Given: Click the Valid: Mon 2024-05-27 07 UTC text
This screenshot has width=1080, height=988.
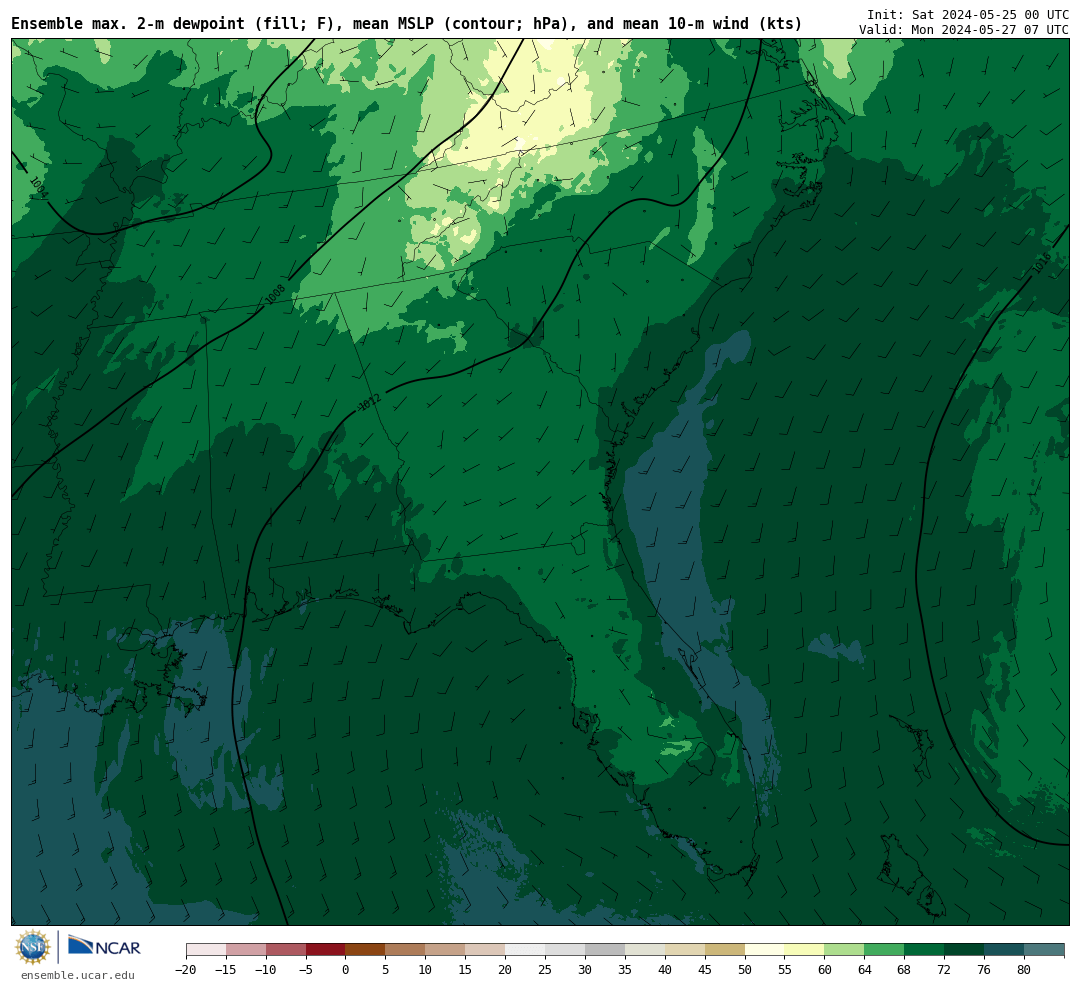Looking at the screenshot, I should point(964,30).
